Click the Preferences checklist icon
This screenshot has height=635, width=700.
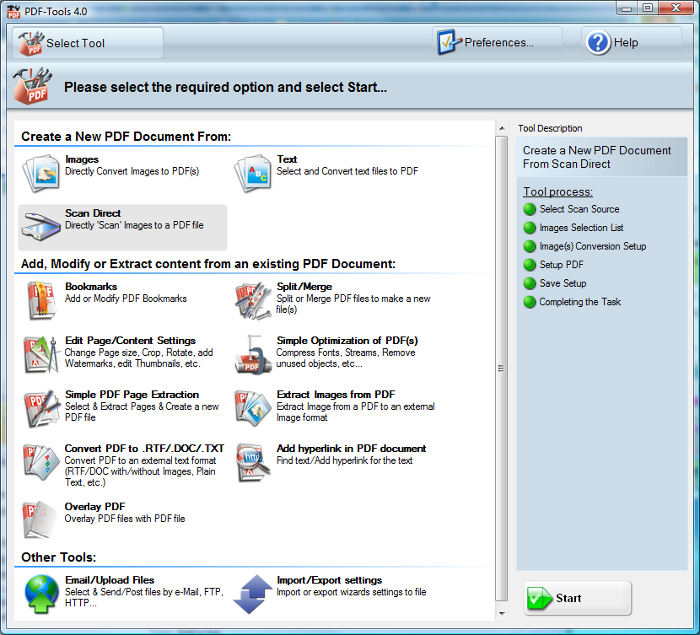coord(449,42)
